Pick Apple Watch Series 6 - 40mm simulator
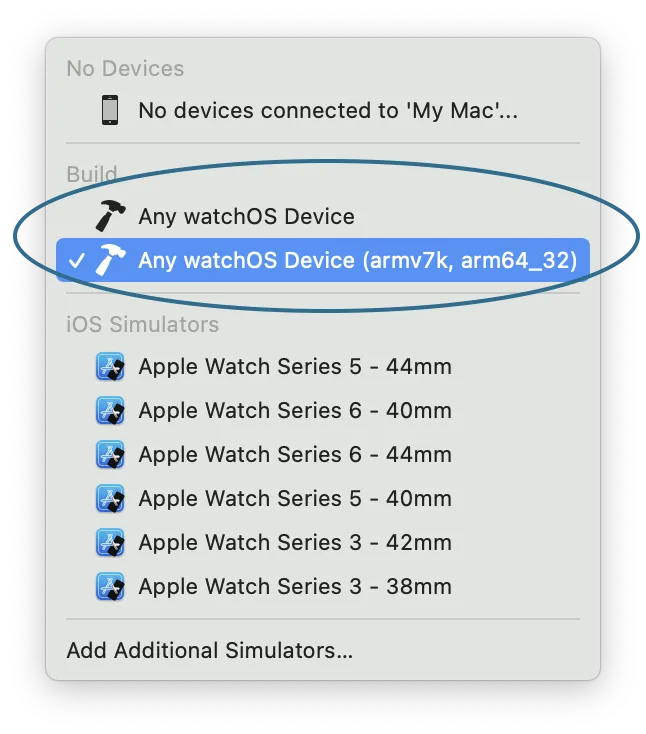The width and height of the screenshot is (646, 734). coord(323,410)
